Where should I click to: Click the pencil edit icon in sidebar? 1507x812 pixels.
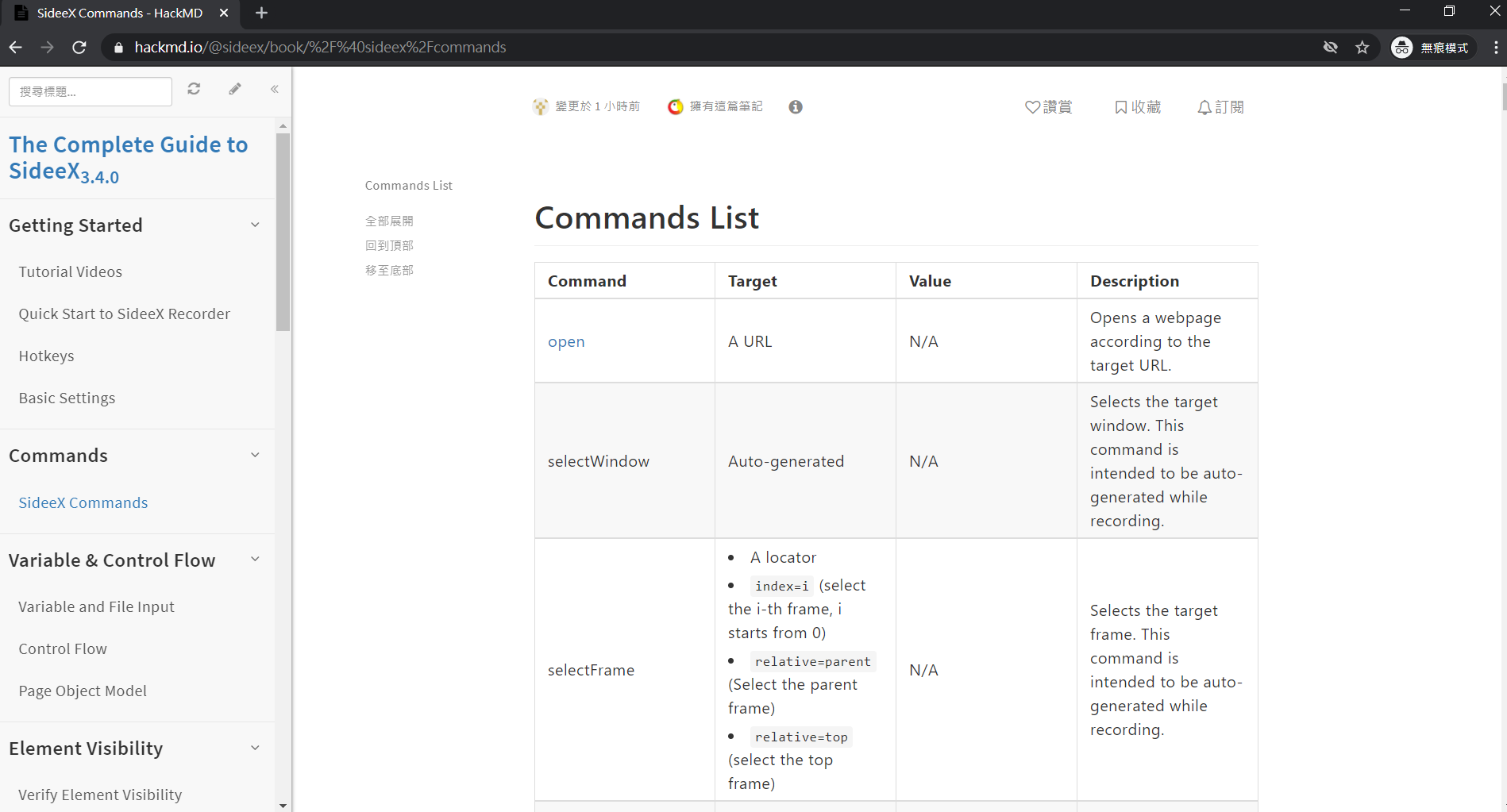pos(234,89)
